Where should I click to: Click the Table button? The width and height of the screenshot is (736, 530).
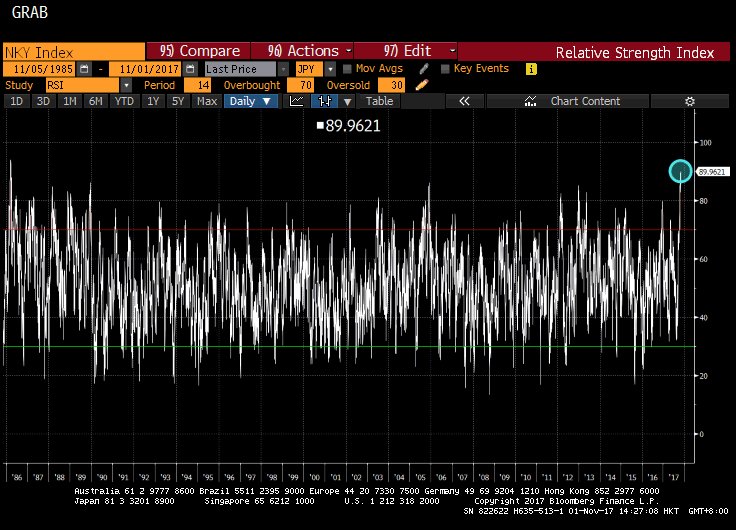(x=379, y=101)
